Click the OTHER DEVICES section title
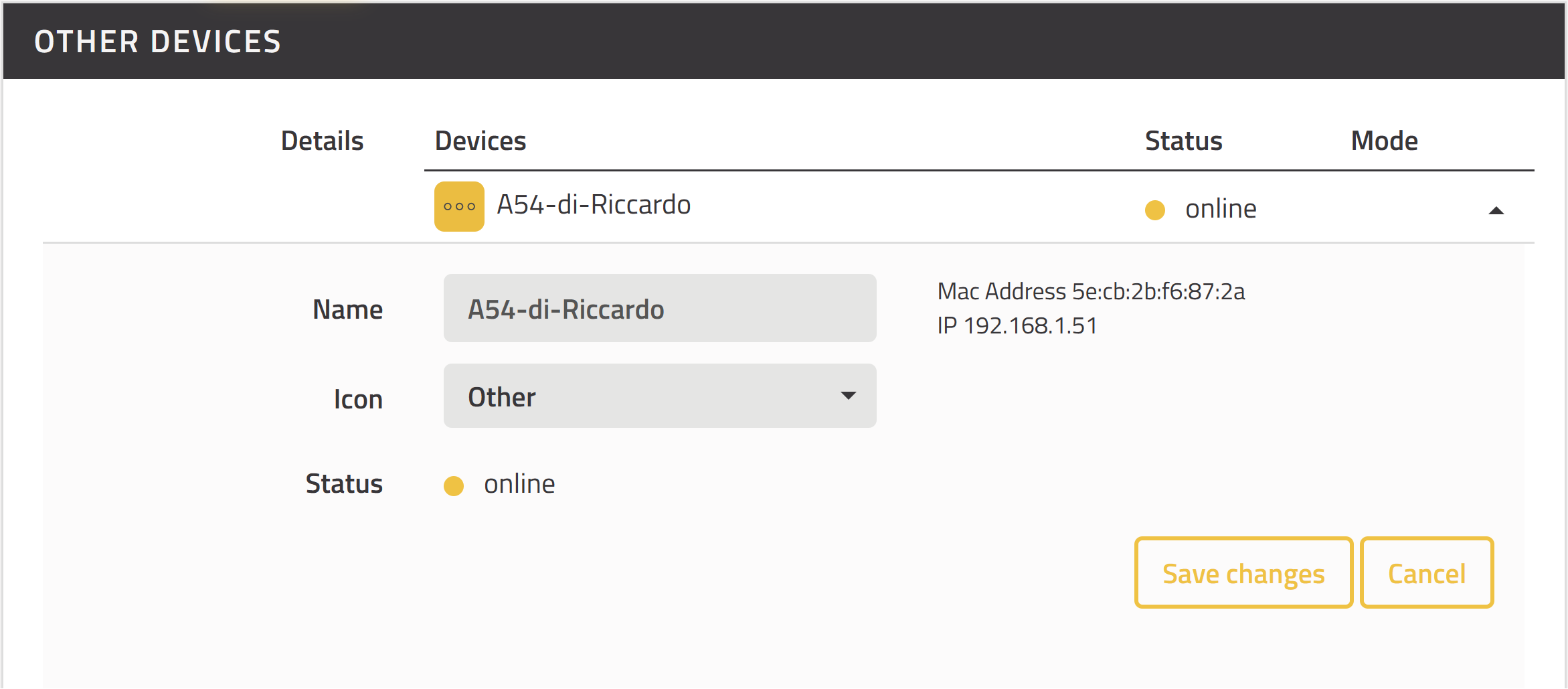1568x689 pixels. [158, 42]
